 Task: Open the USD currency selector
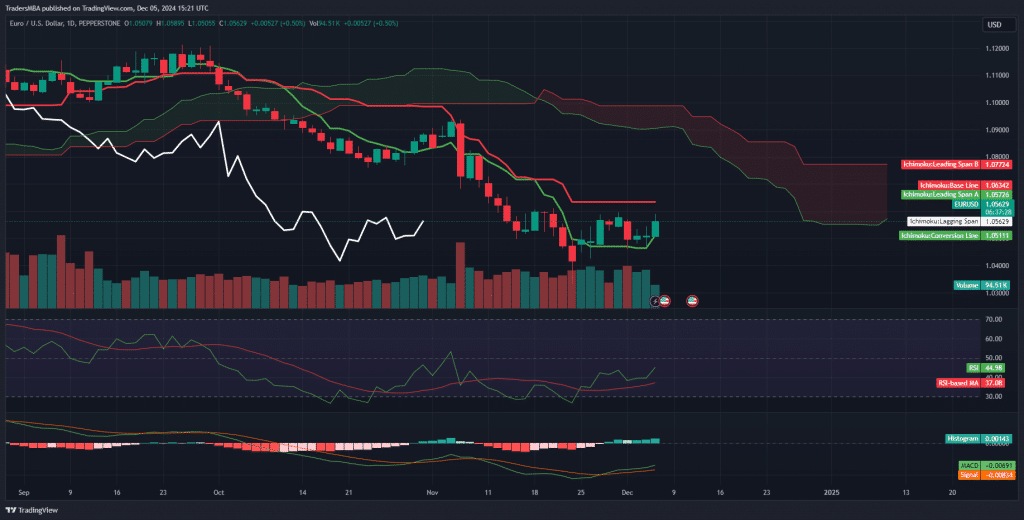pyautogui.click(x=995, y=25)
